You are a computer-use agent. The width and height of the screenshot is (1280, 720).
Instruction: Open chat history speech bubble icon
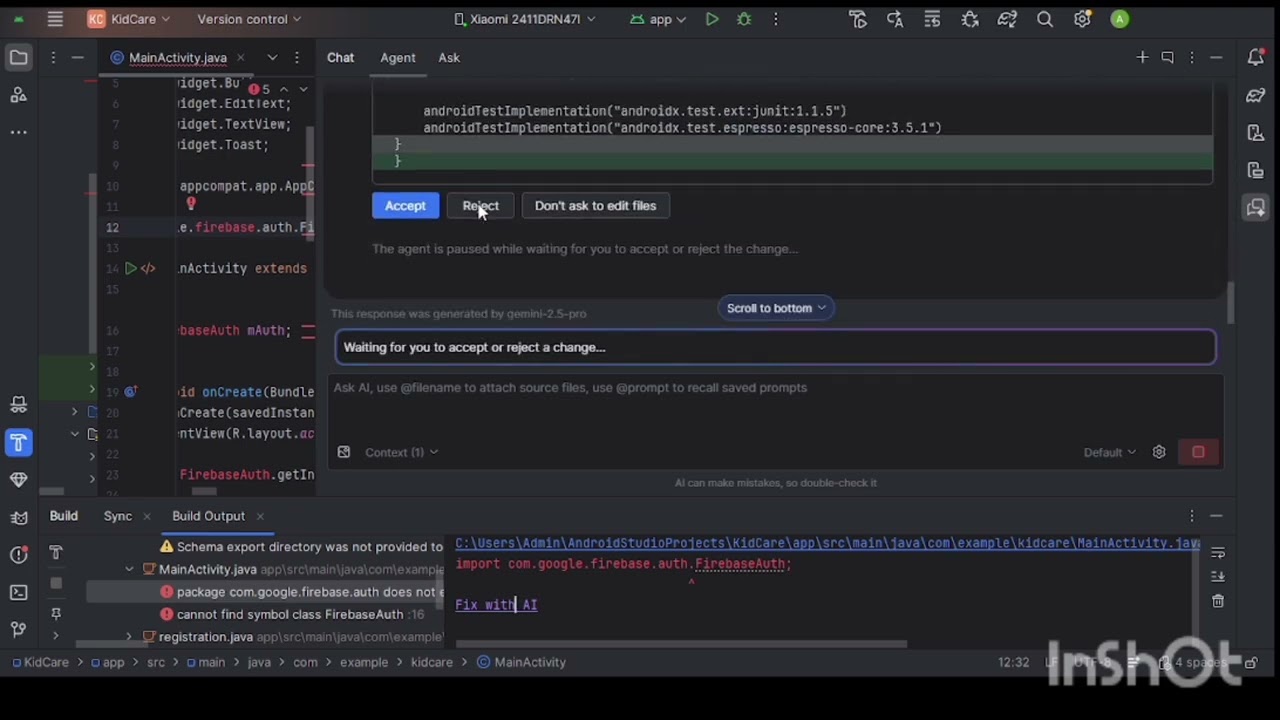coord(1167,58)
